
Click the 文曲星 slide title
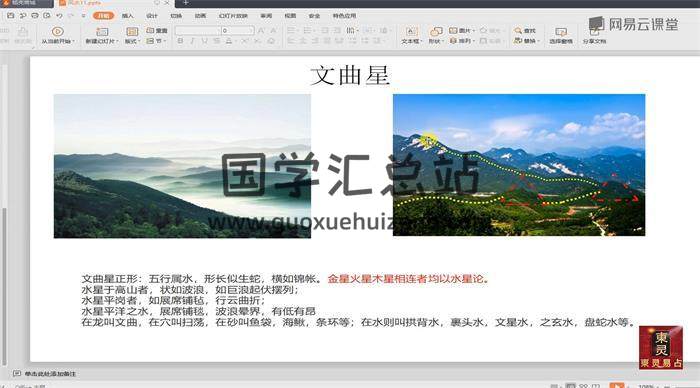point(350,75)
